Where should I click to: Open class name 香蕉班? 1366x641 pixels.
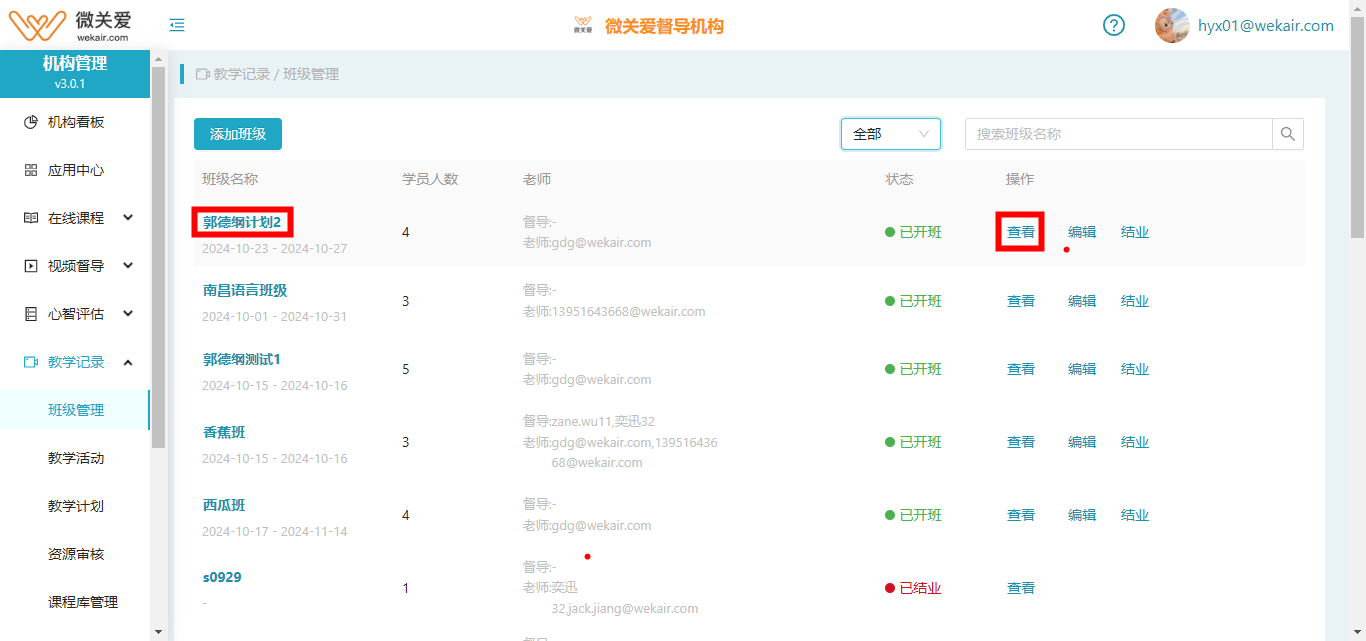[224, 432]
